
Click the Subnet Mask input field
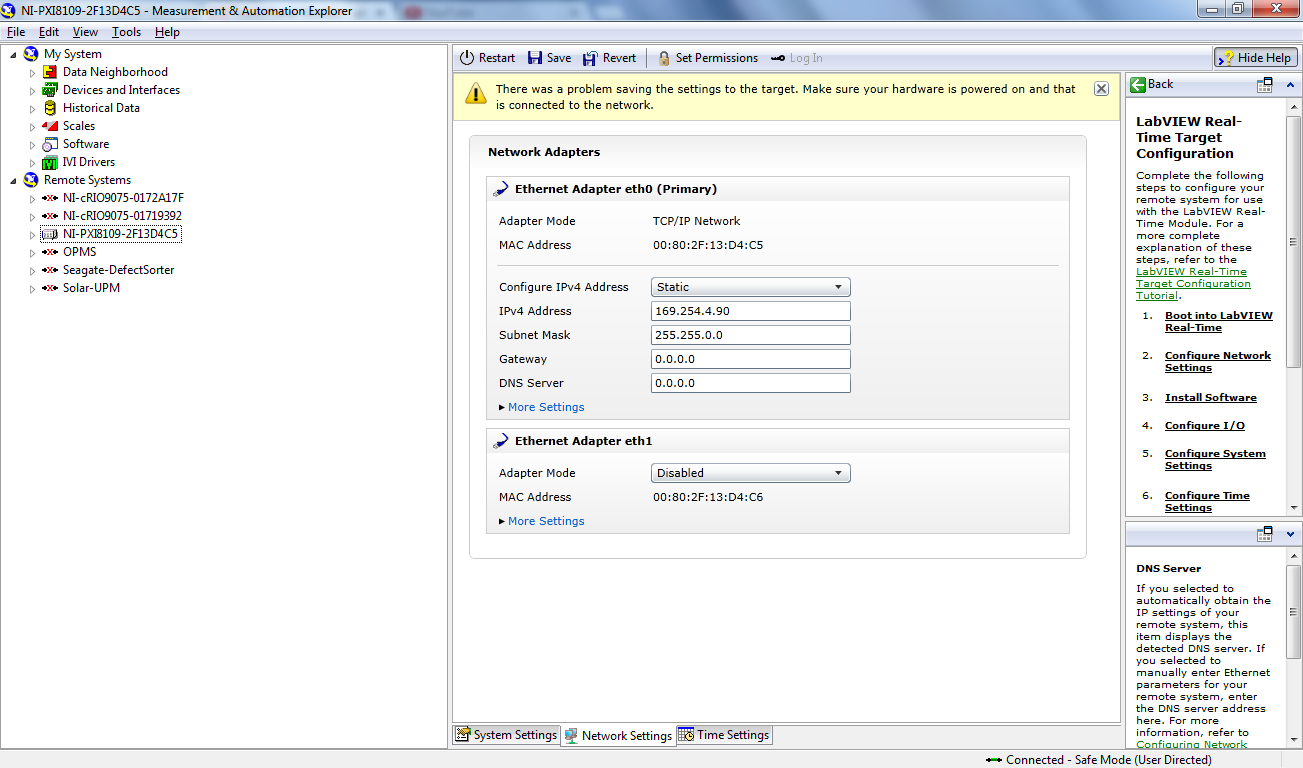751,335
